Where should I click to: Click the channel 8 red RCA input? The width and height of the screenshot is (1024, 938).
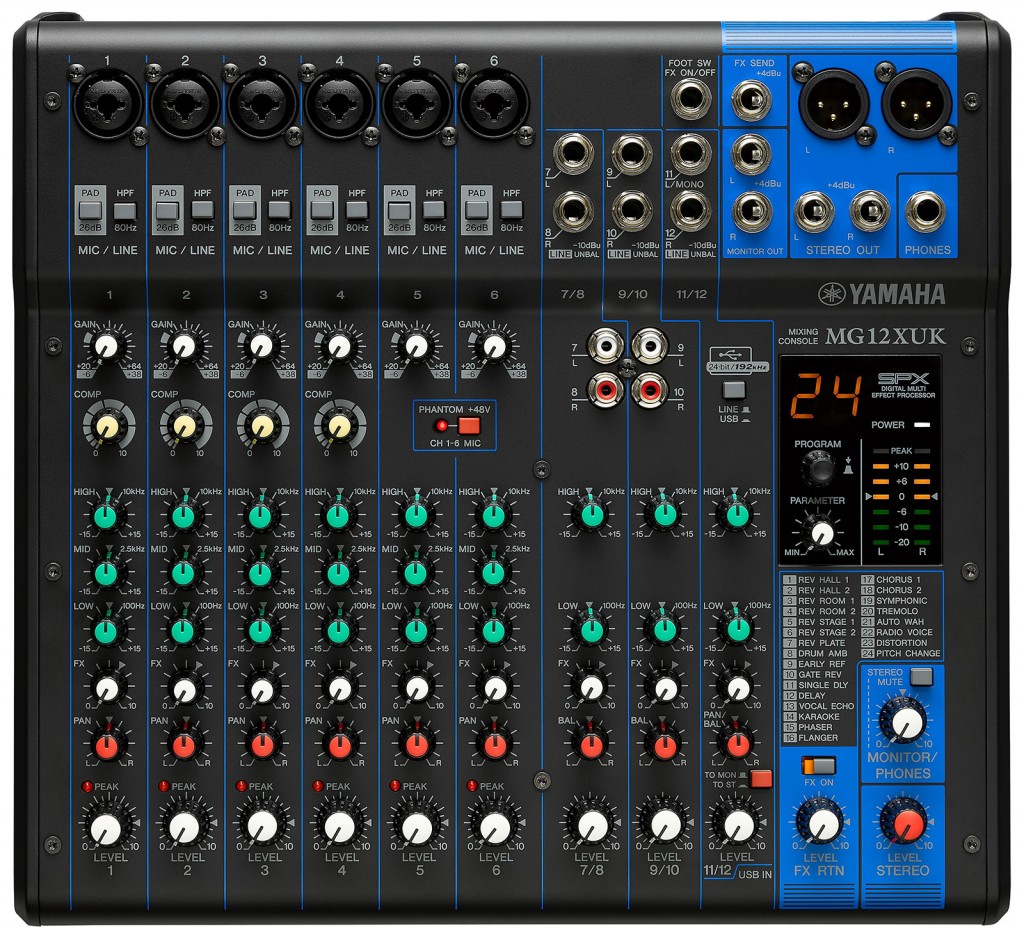click(605, 390)
